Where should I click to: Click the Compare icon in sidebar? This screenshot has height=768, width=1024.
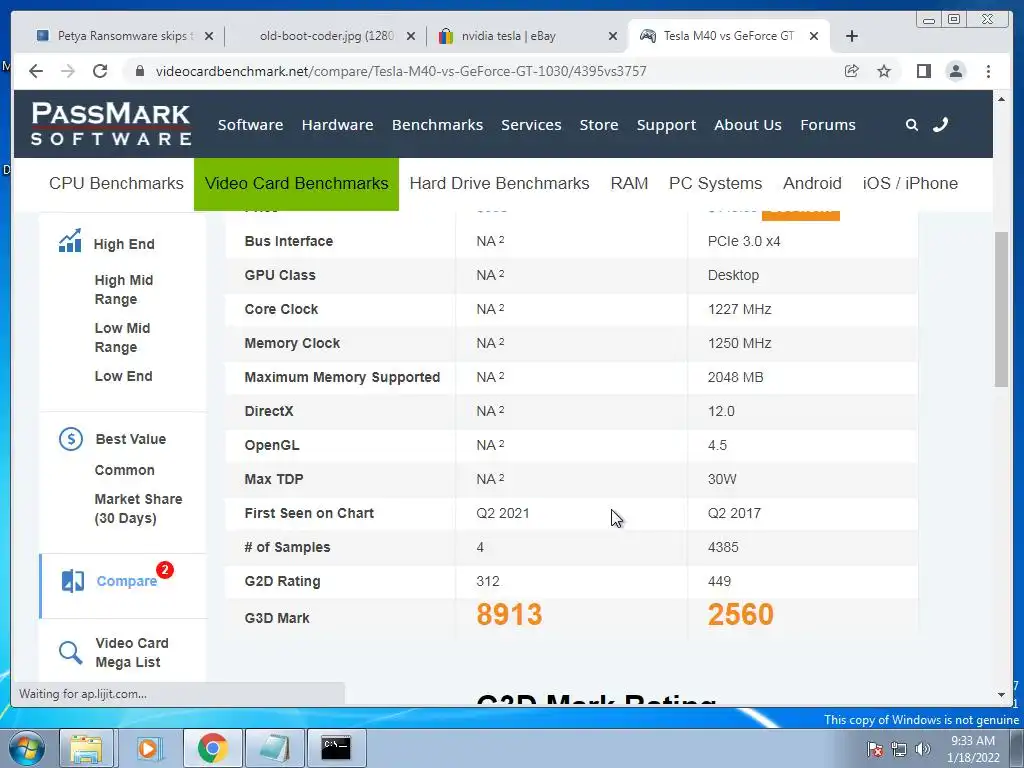[72, 581]
